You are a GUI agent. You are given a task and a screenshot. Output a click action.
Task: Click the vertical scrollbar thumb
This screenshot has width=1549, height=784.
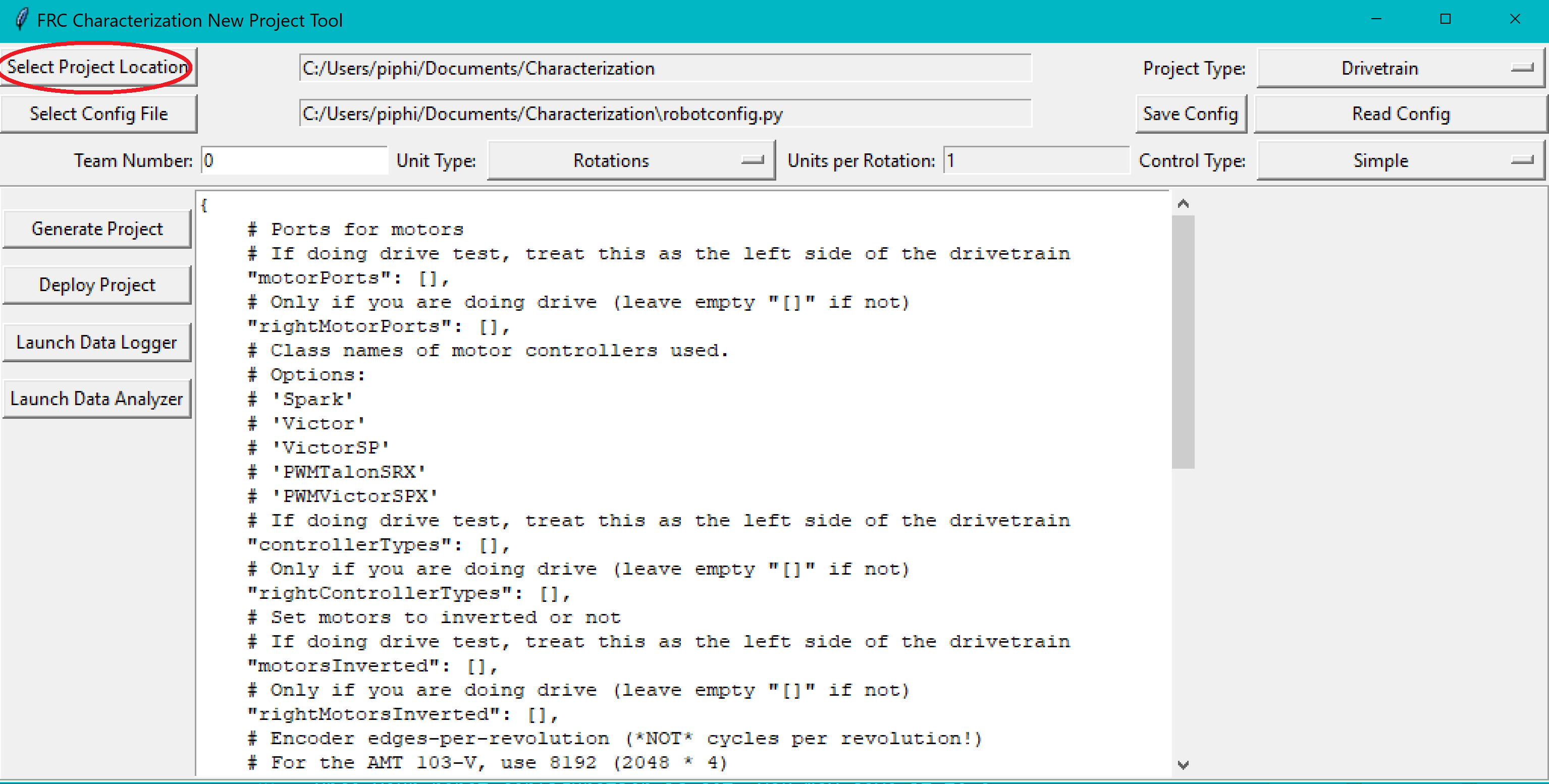coord(1183,342)
